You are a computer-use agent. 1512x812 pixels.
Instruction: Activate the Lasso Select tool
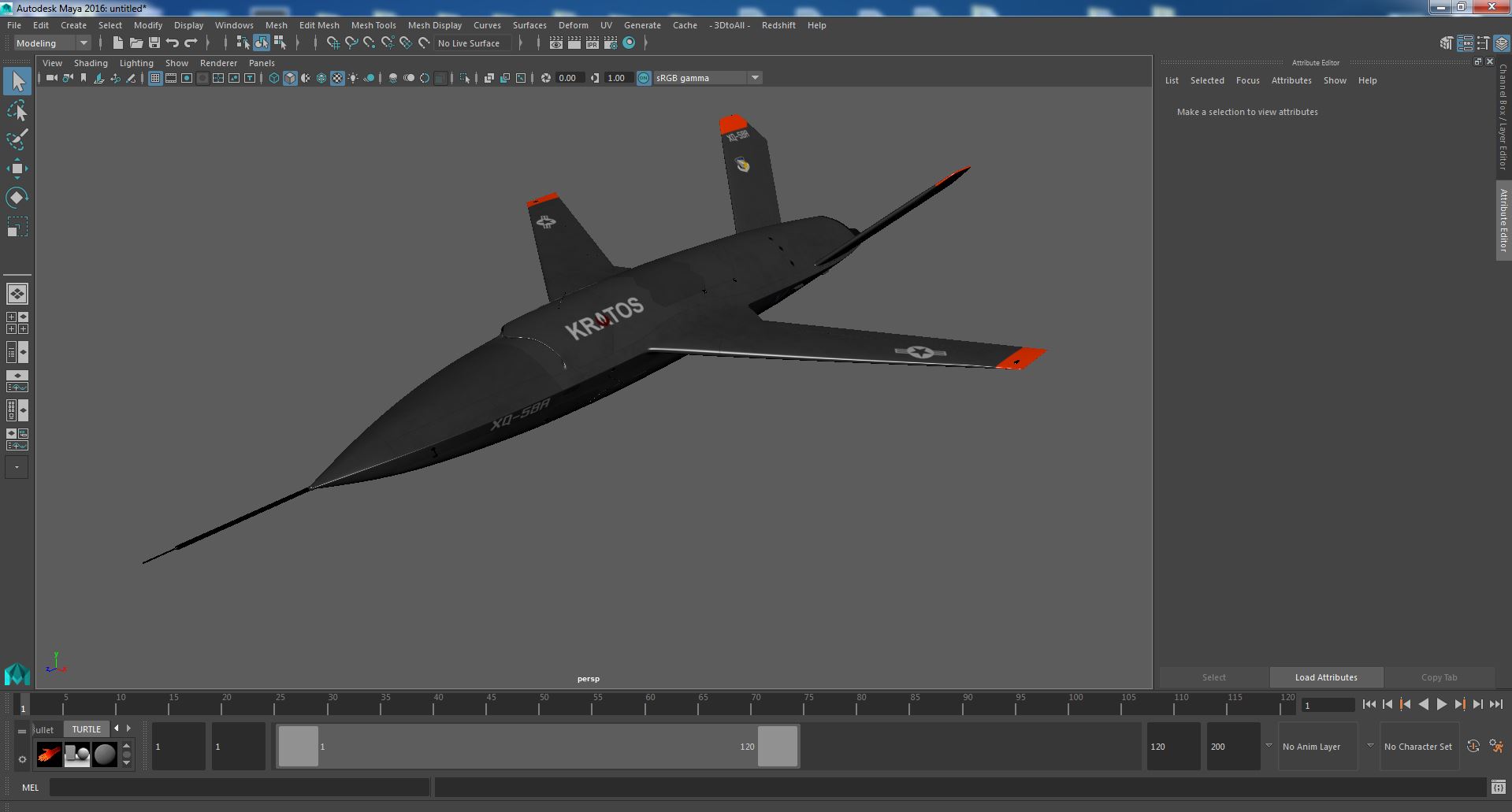(x=17, y=111)
